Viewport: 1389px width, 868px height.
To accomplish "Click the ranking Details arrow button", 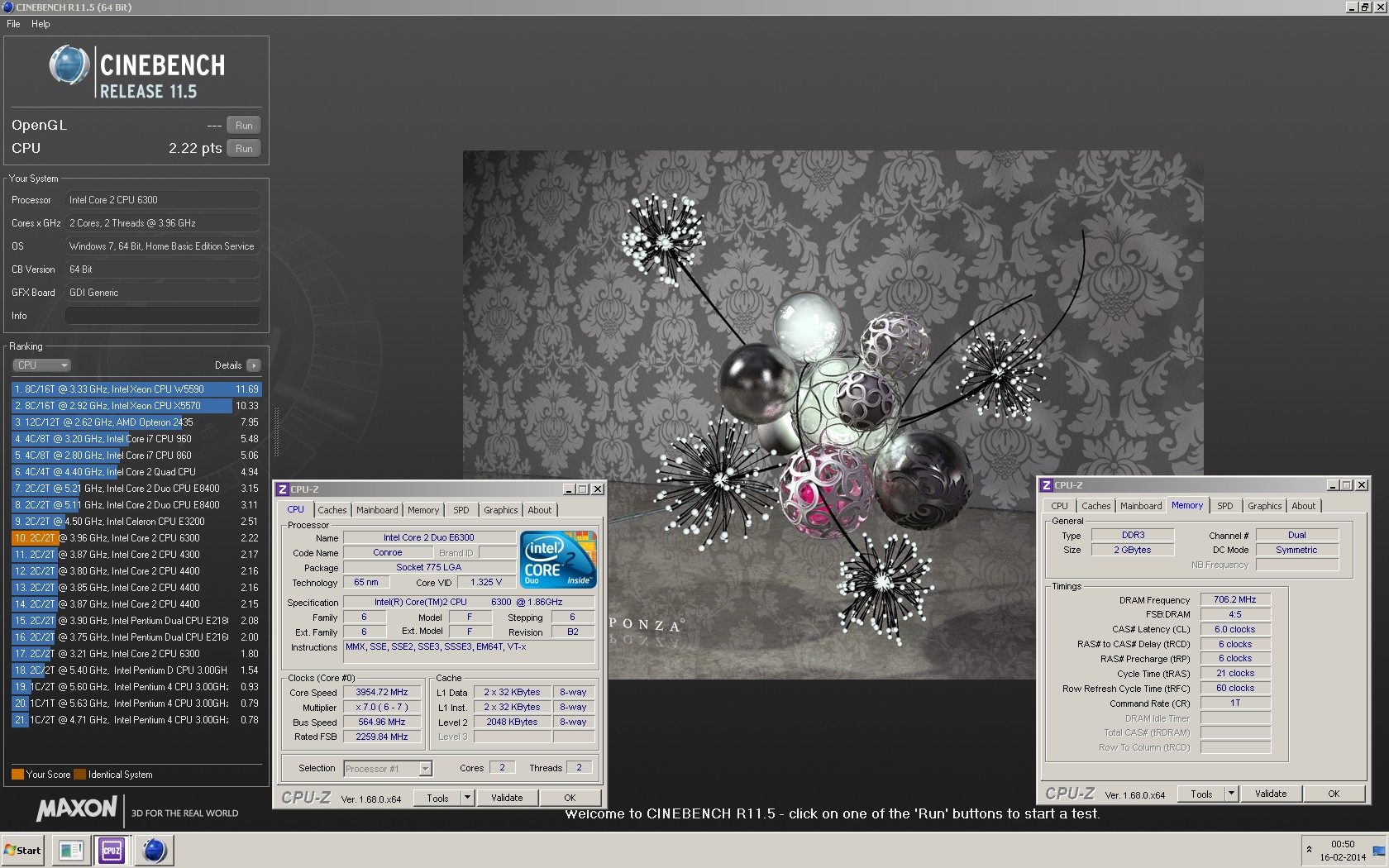I will (253, 365).
